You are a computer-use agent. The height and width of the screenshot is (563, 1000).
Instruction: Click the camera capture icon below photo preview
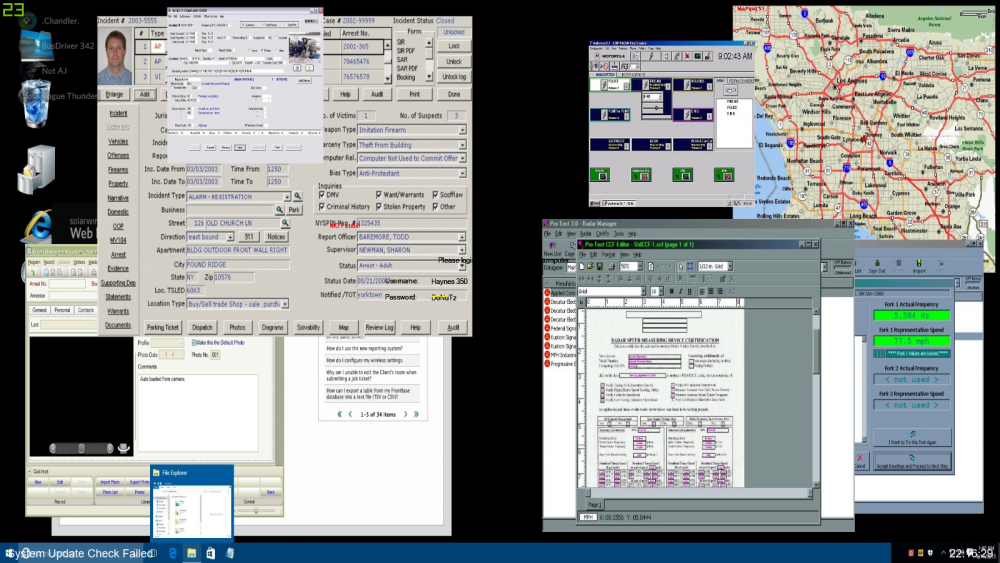124,448
